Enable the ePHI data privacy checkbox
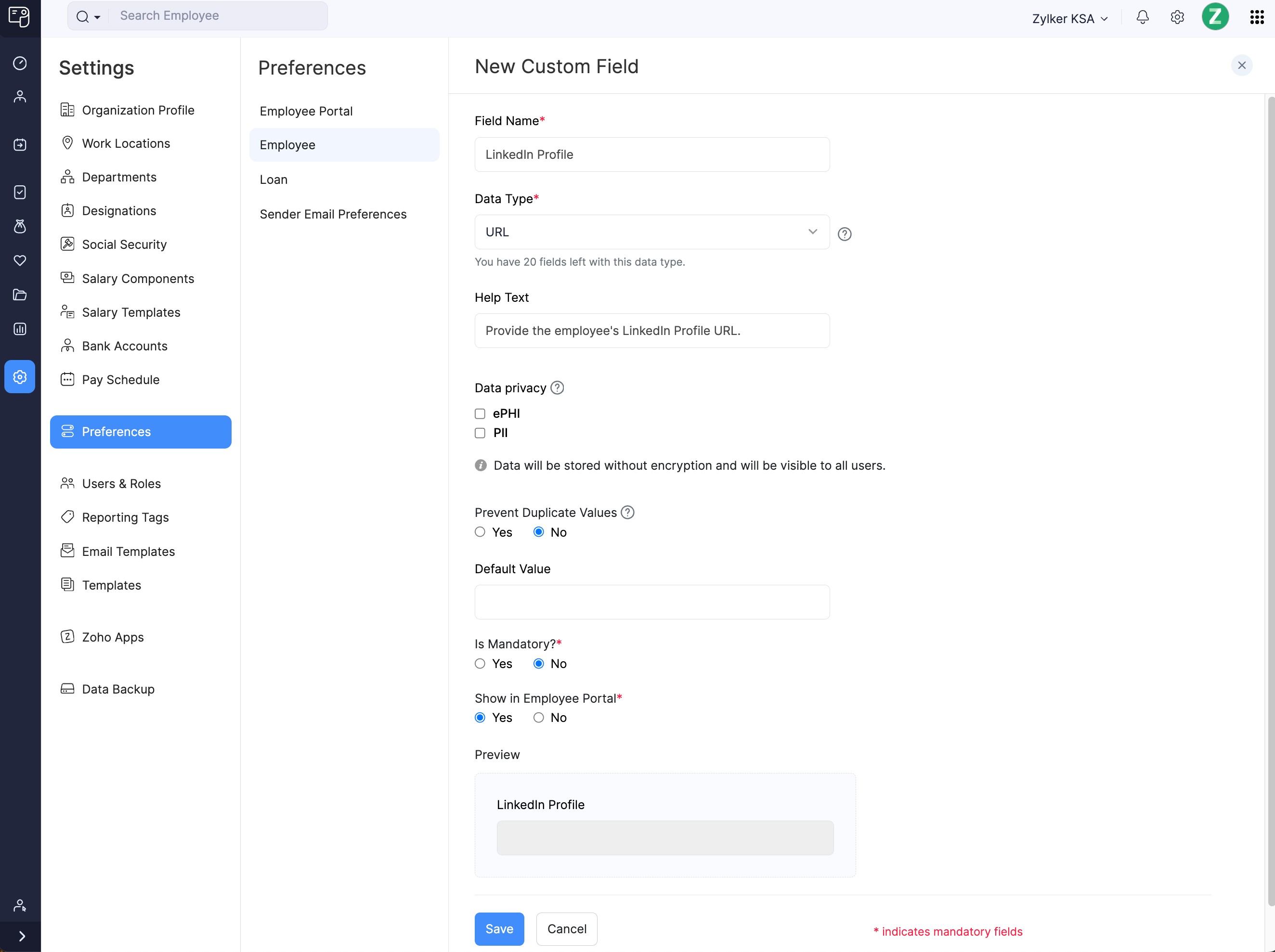Screen dimensions: 1275x952 pyautogui.click(x=480, y=413)
